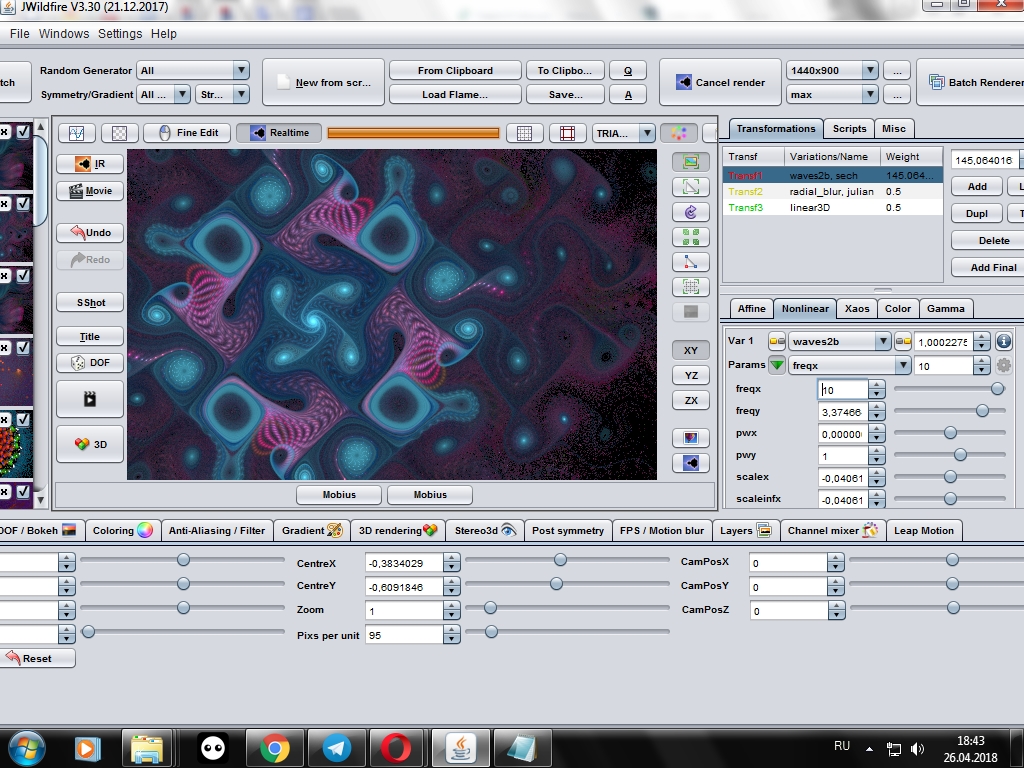Image resolution: width=1024 pixels, height=768 pixels.
Task: Open the Random Generator dropdown
Action: (x=193, y=71)
